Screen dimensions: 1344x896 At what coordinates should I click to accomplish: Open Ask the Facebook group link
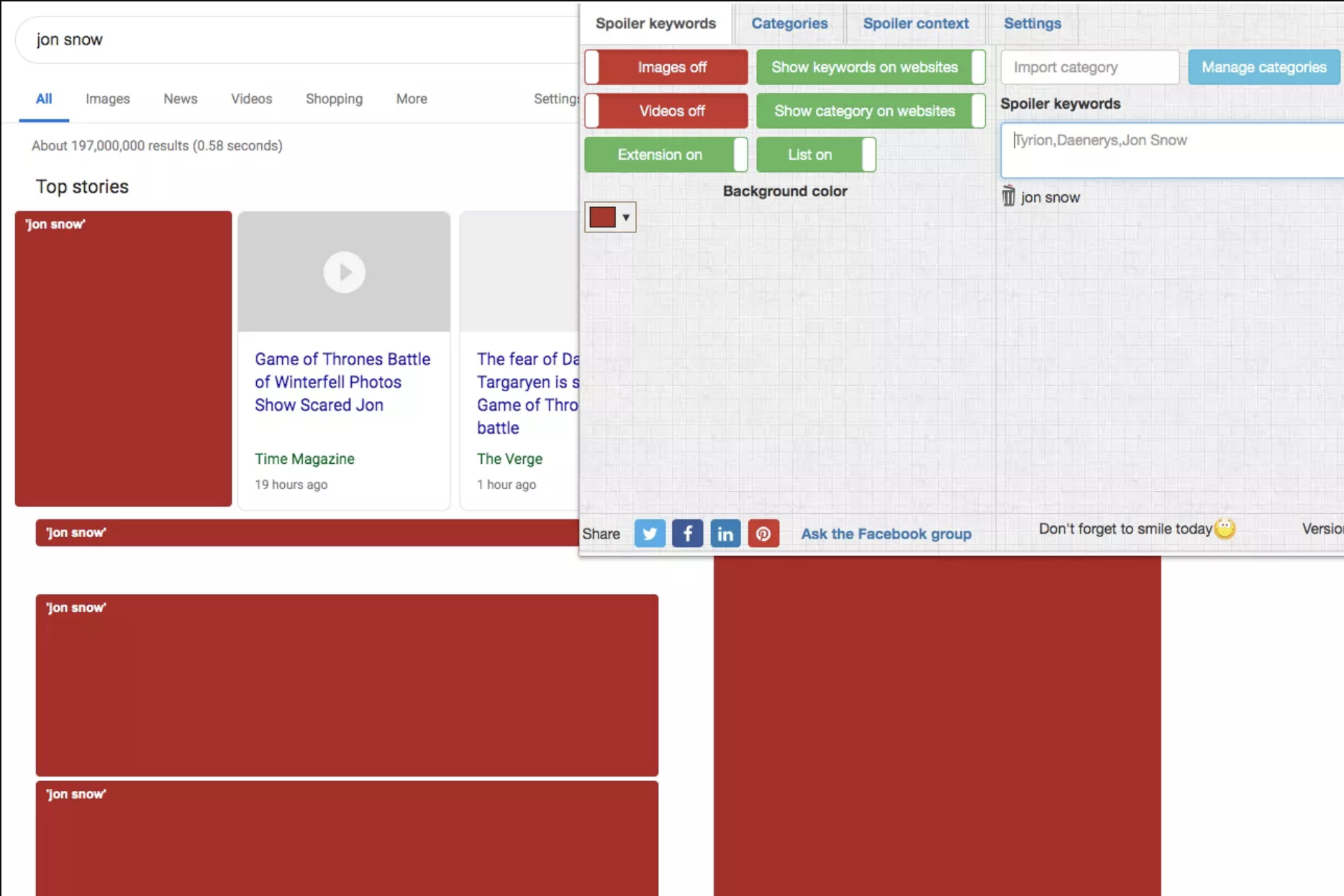(x=886, y=534)
